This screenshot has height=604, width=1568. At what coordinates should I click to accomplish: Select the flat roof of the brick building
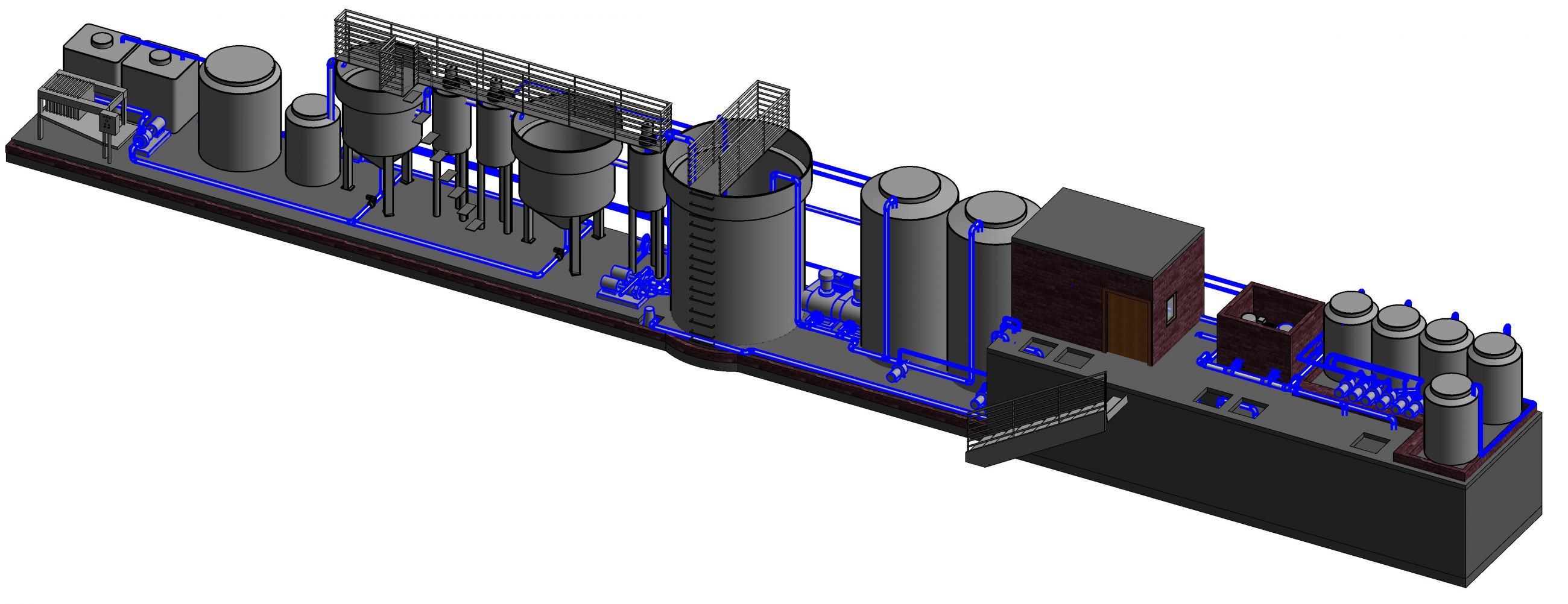click(1109, 234)
